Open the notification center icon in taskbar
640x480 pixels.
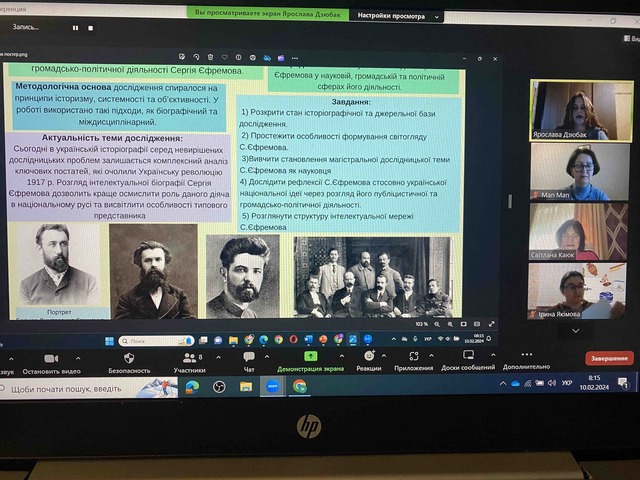point(623,382)
